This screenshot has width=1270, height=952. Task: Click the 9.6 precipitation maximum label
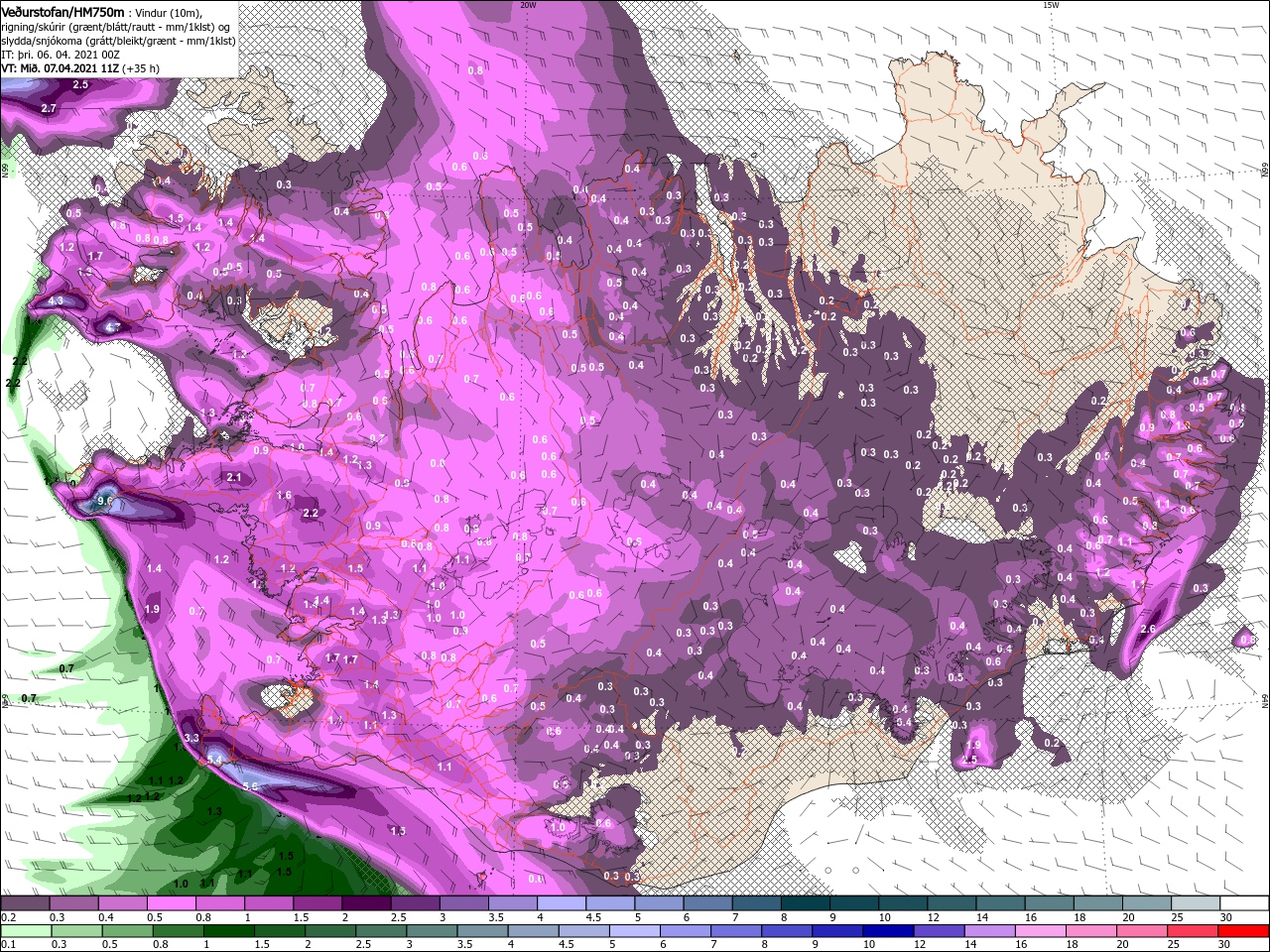107,503
